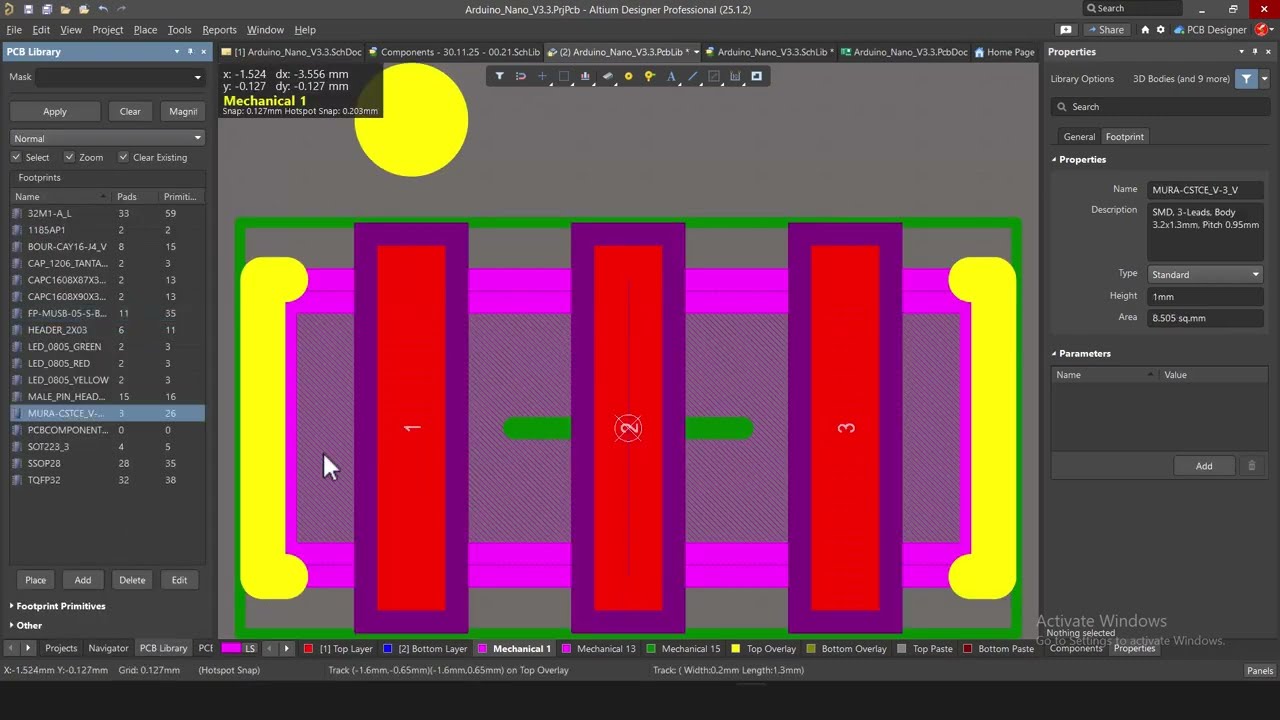Click the comment notification icon

click(1066, 30)
